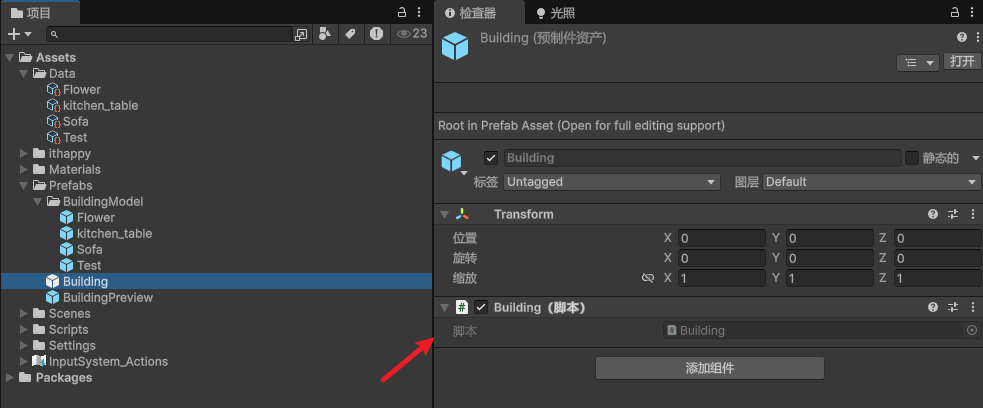
Task: Click the Building prefab row icon
Action: pyautogui.click(x=53, y=281)
